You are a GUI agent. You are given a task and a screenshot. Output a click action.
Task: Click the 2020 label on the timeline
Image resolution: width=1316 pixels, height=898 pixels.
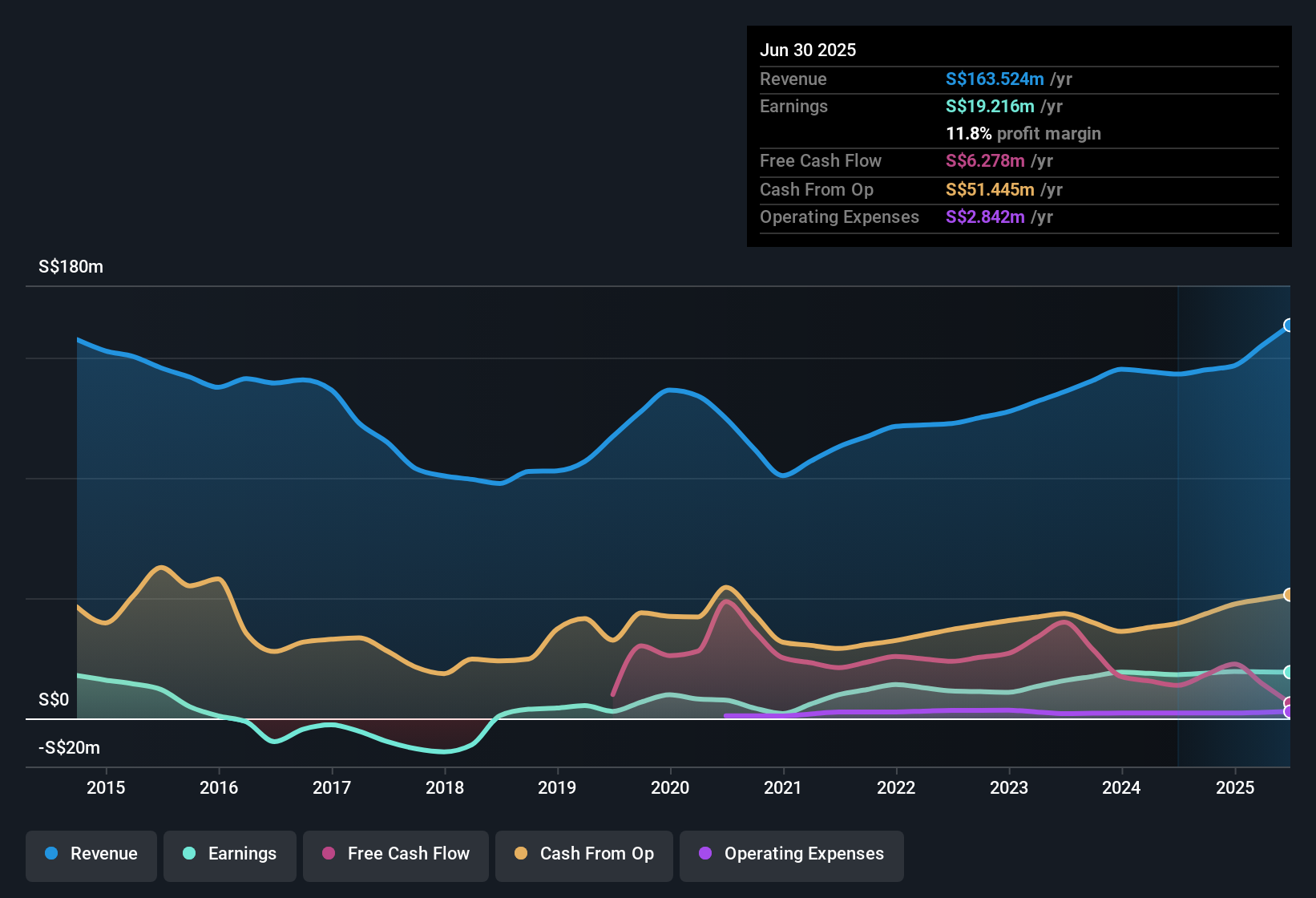(670, 787)
